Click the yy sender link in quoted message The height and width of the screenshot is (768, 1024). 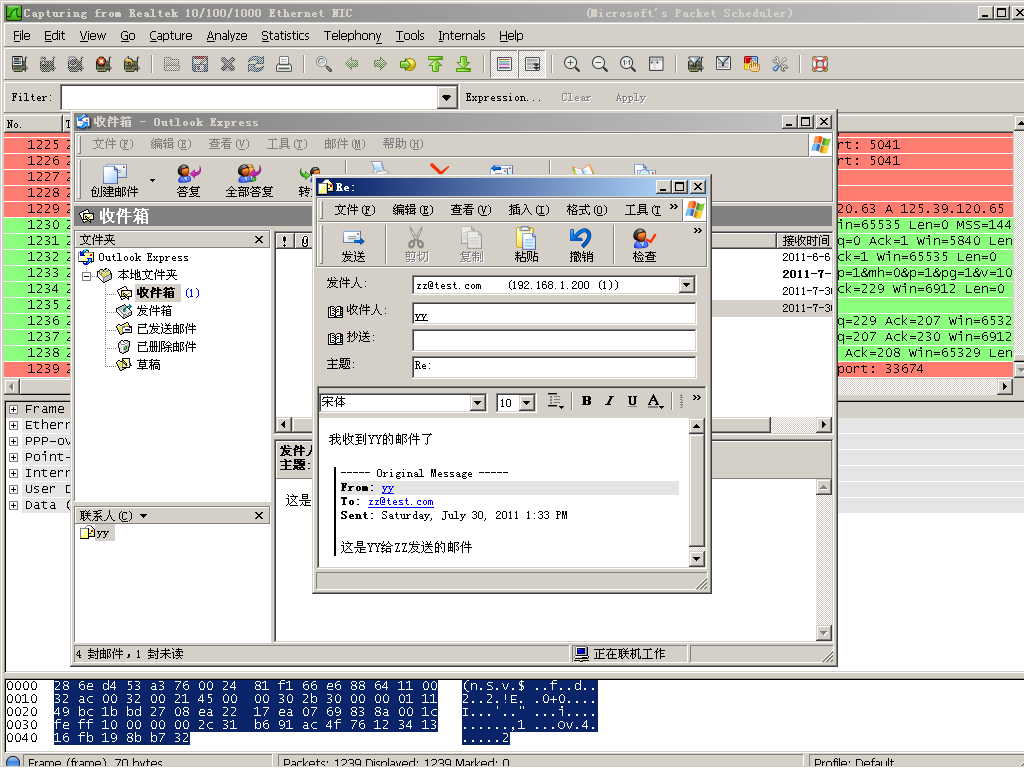click(x=387, y=488)
